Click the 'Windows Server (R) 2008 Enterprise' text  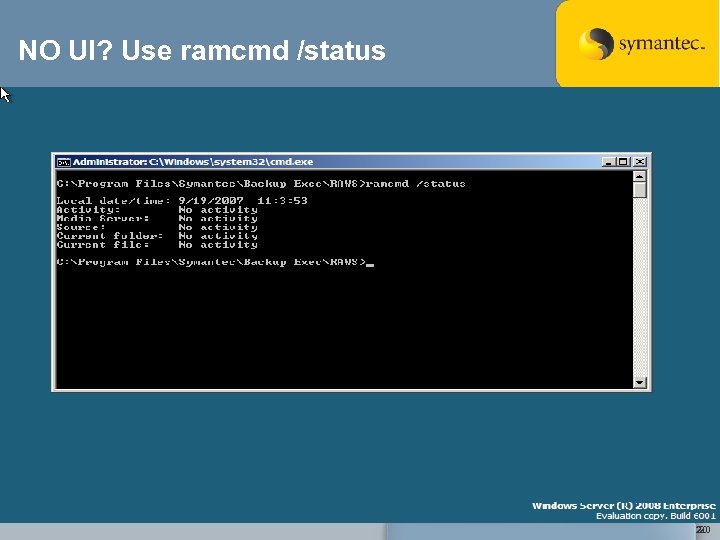pos(624,506)
